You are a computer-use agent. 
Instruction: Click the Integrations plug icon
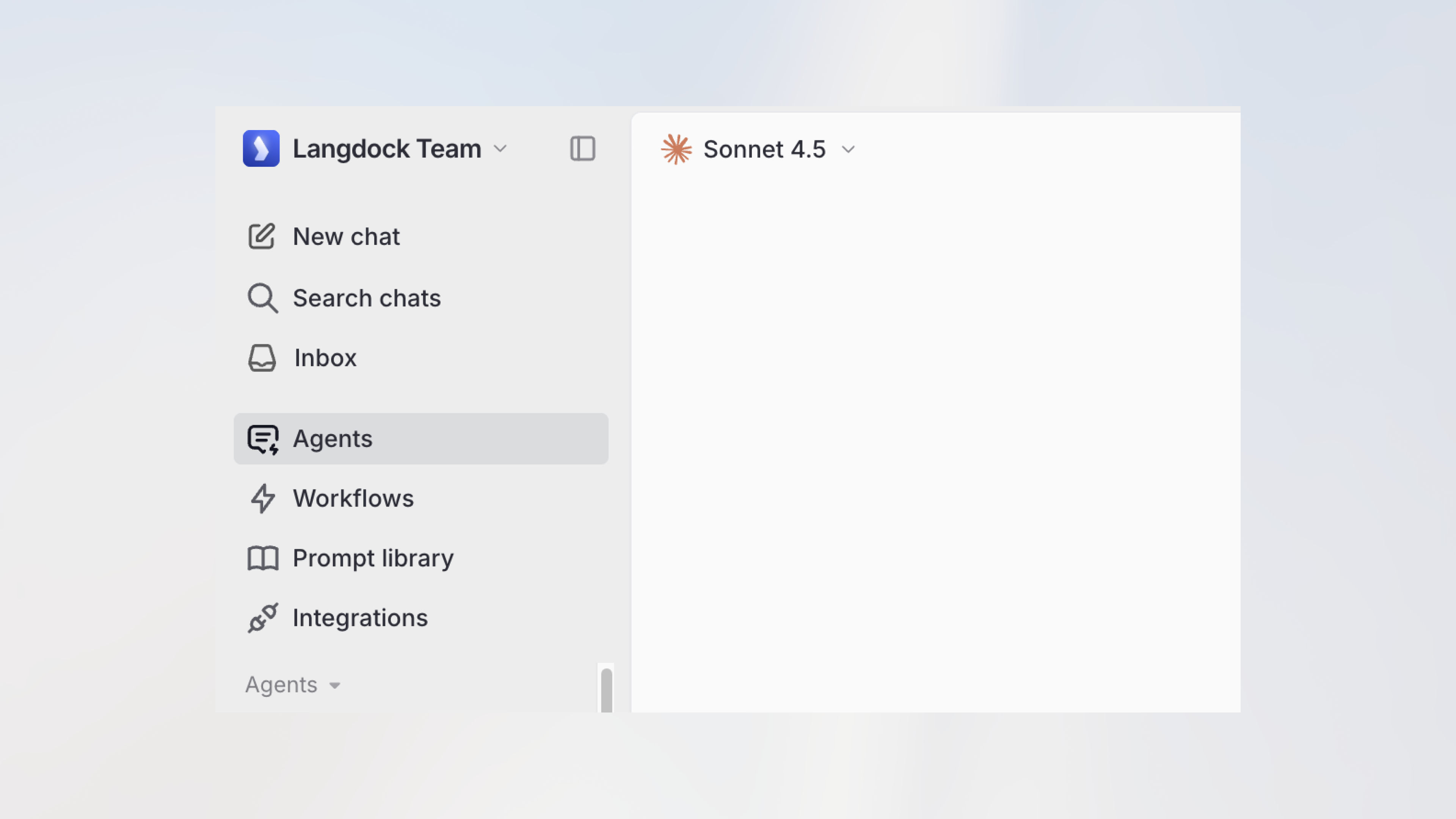(x=263, y=618)
